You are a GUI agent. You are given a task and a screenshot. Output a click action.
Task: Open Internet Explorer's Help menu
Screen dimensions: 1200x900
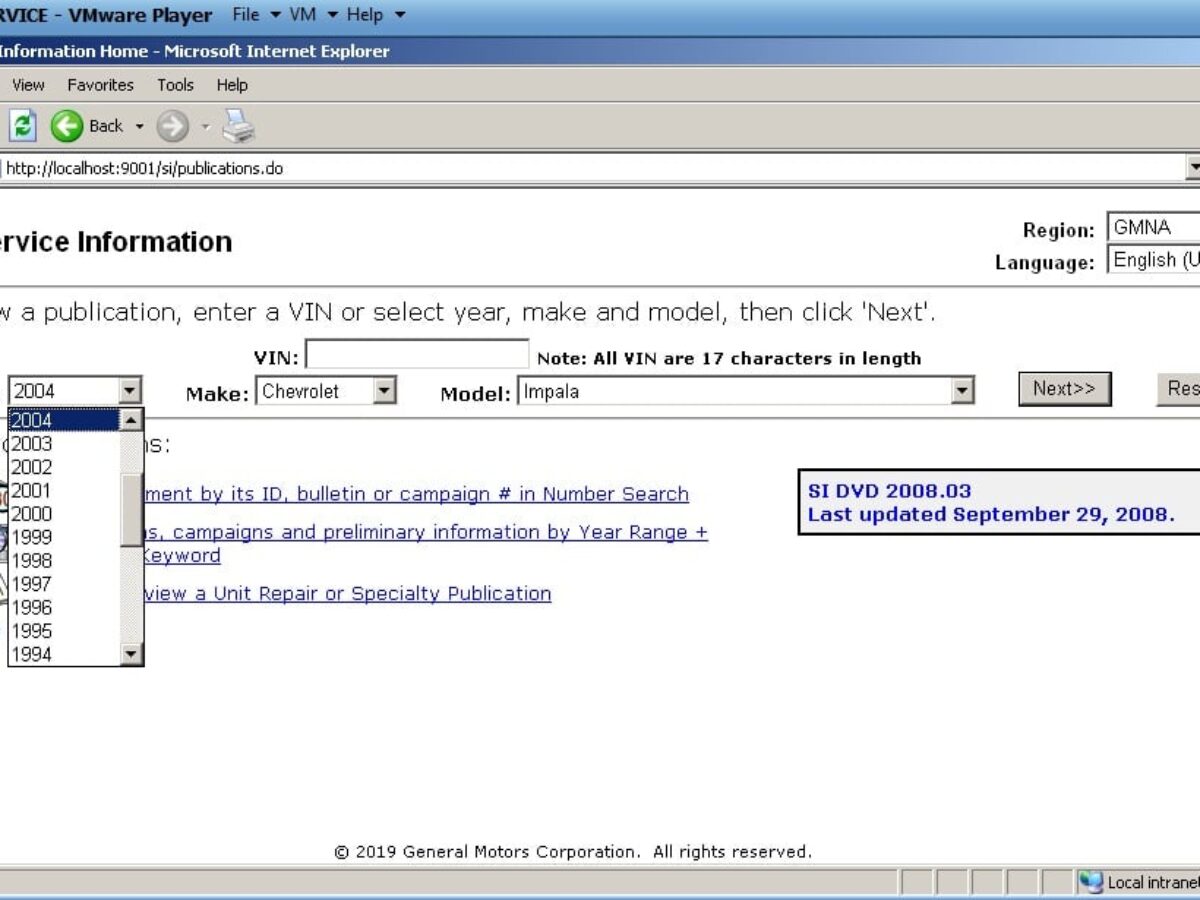232,85
